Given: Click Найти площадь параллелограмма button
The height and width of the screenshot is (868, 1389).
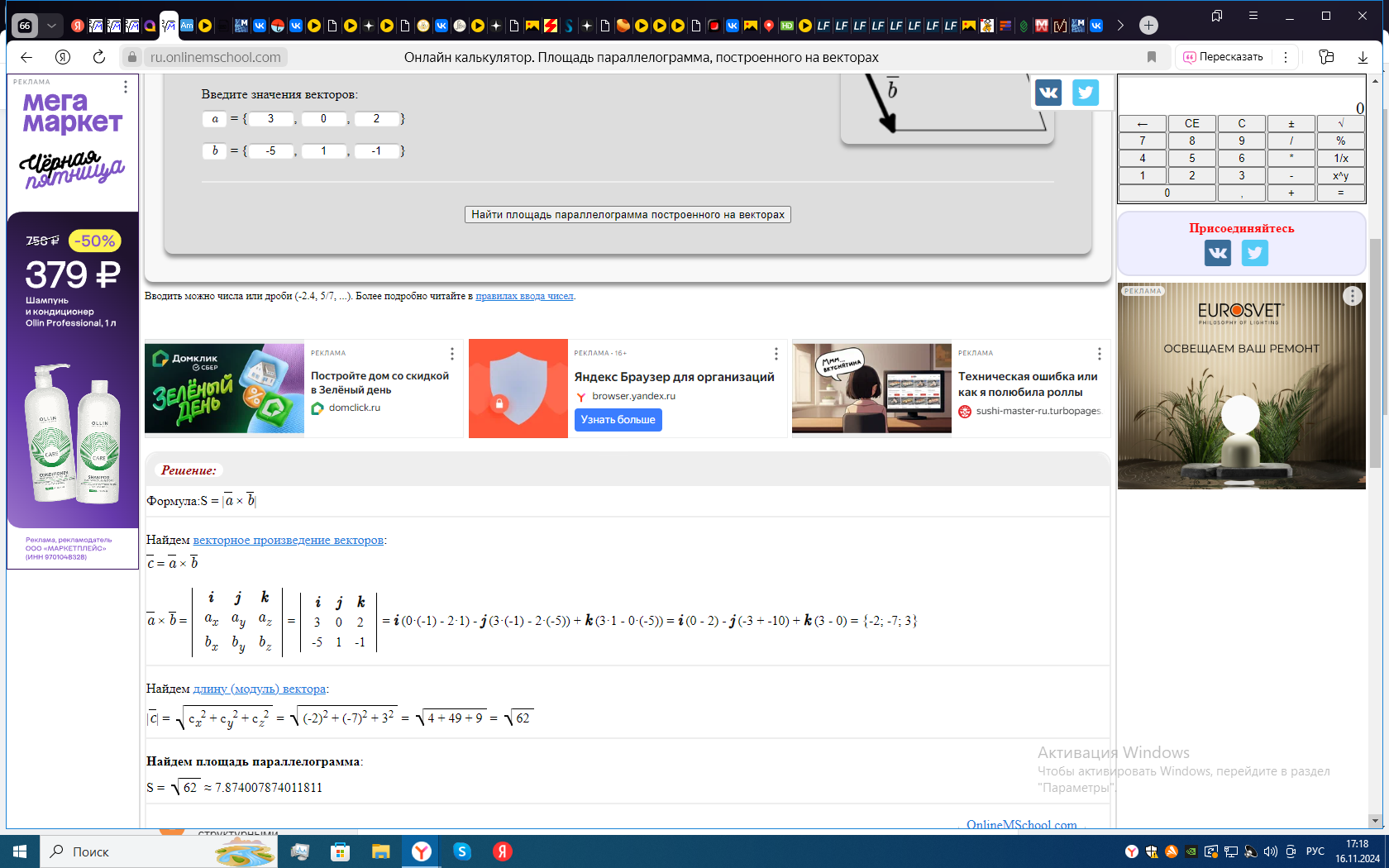Looking at the screenshot, I should point(628,215).
